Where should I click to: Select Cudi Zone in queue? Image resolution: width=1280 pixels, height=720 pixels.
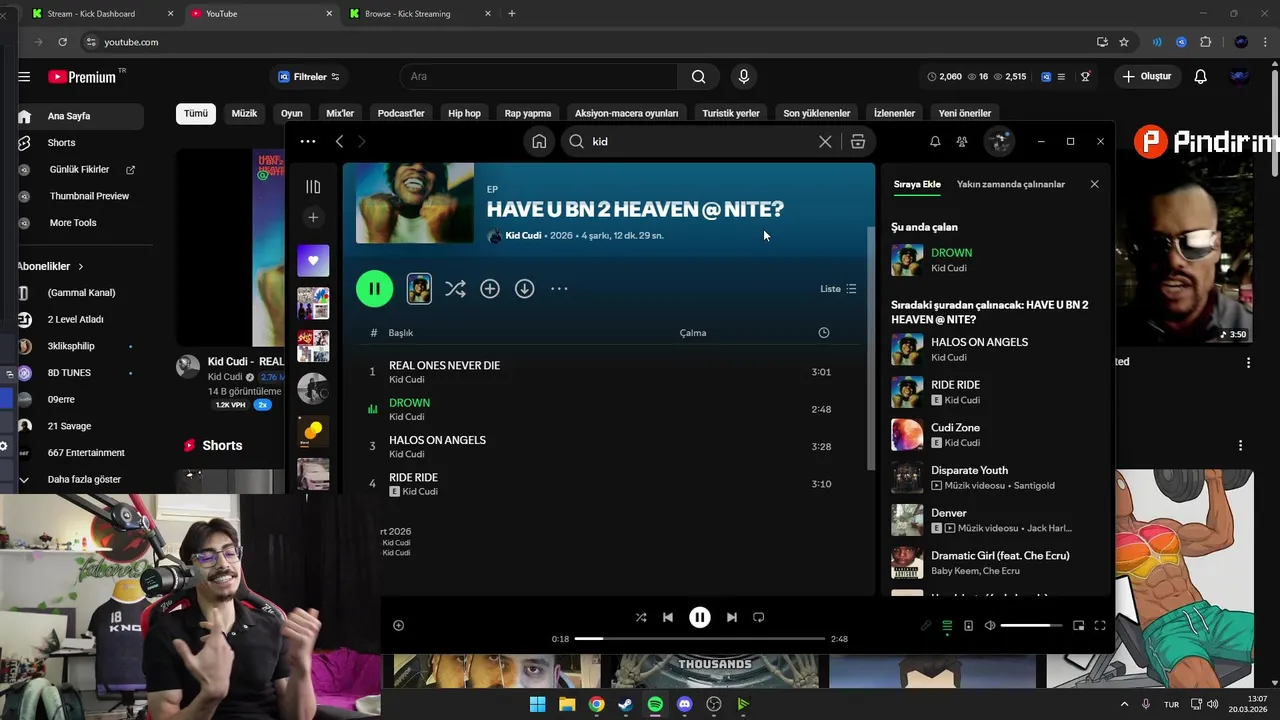pyautogui.click(x=996, y=435)
